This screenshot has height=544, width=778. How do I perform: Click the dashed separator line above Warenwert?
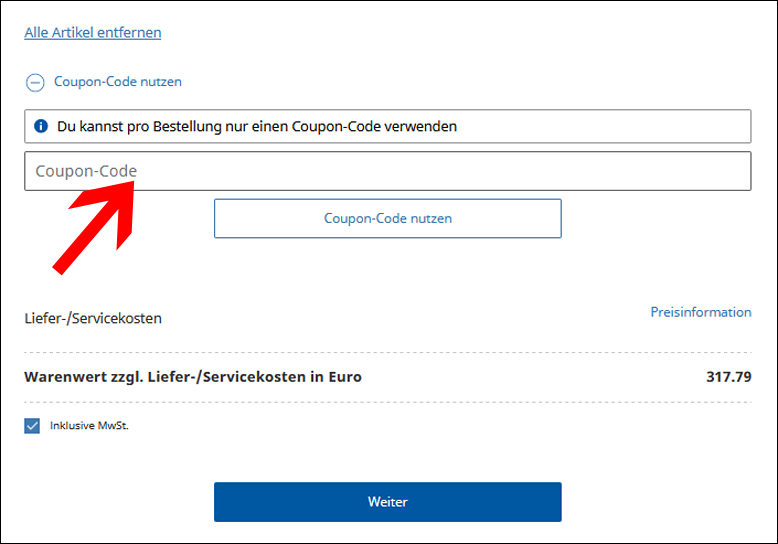388,352
